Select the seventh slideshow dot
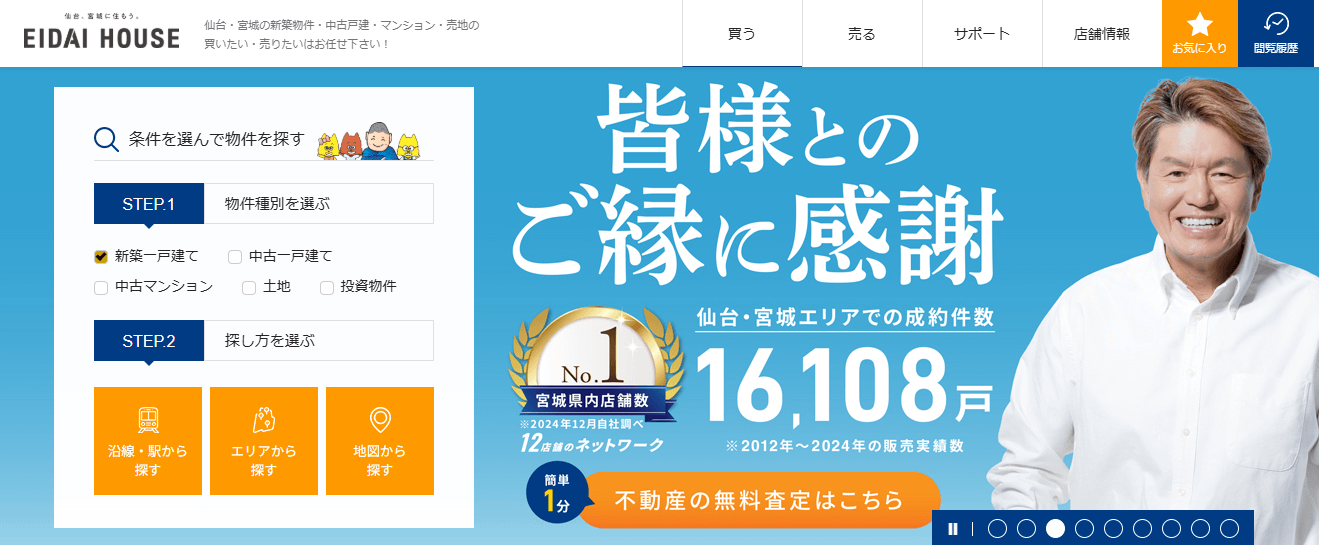The image size is (1319, 545). tap(1171, 529)
